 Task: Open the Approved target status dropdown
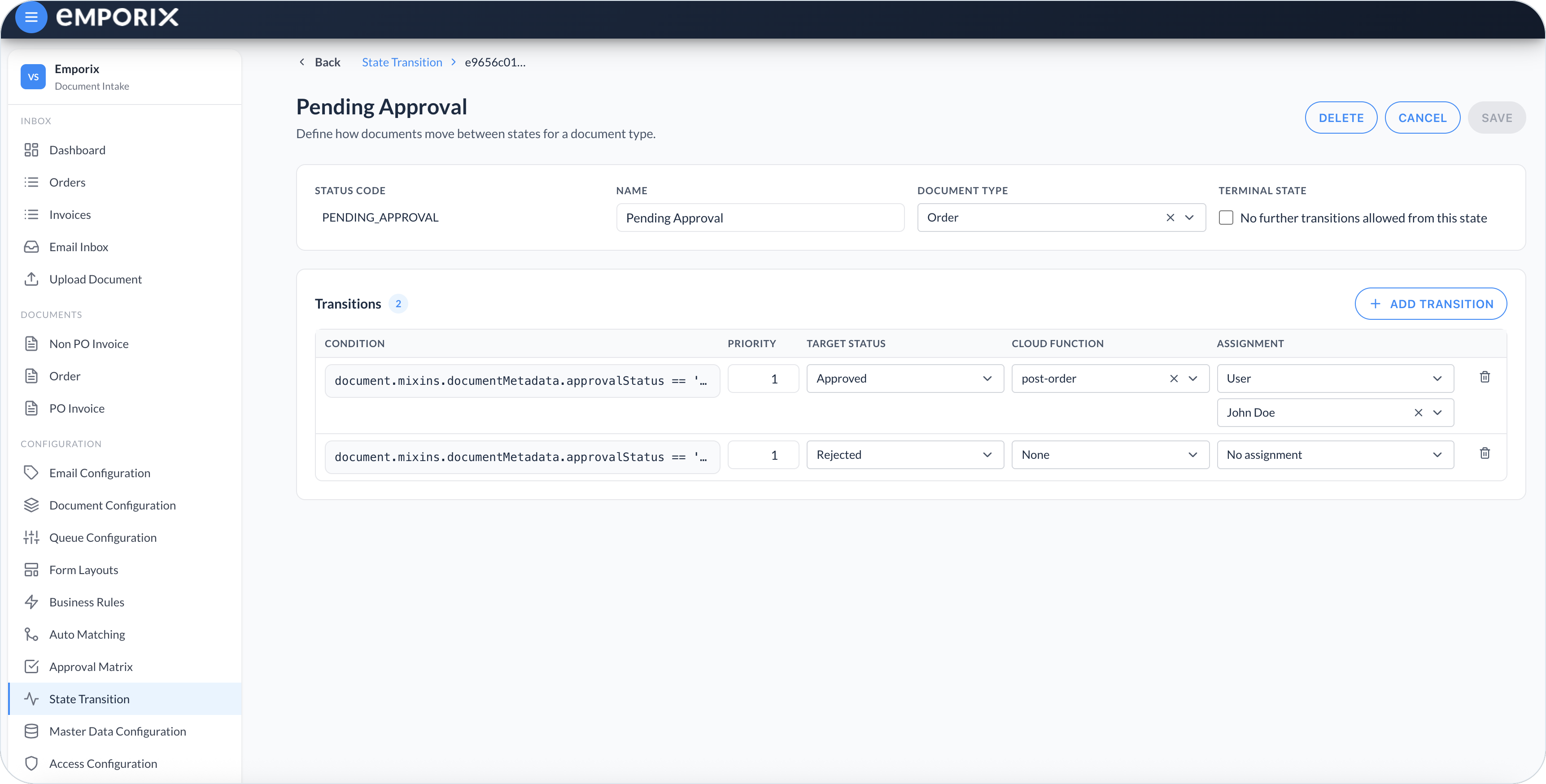point(904,379)
